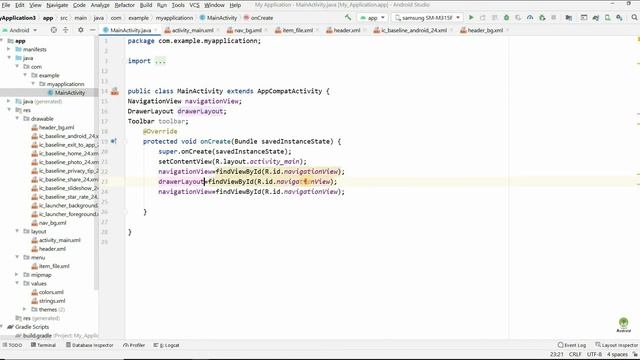Click the Attach Debugger to Android Process icon
Image resolution: width=640 pixels, height=360 pixels.
542,18
